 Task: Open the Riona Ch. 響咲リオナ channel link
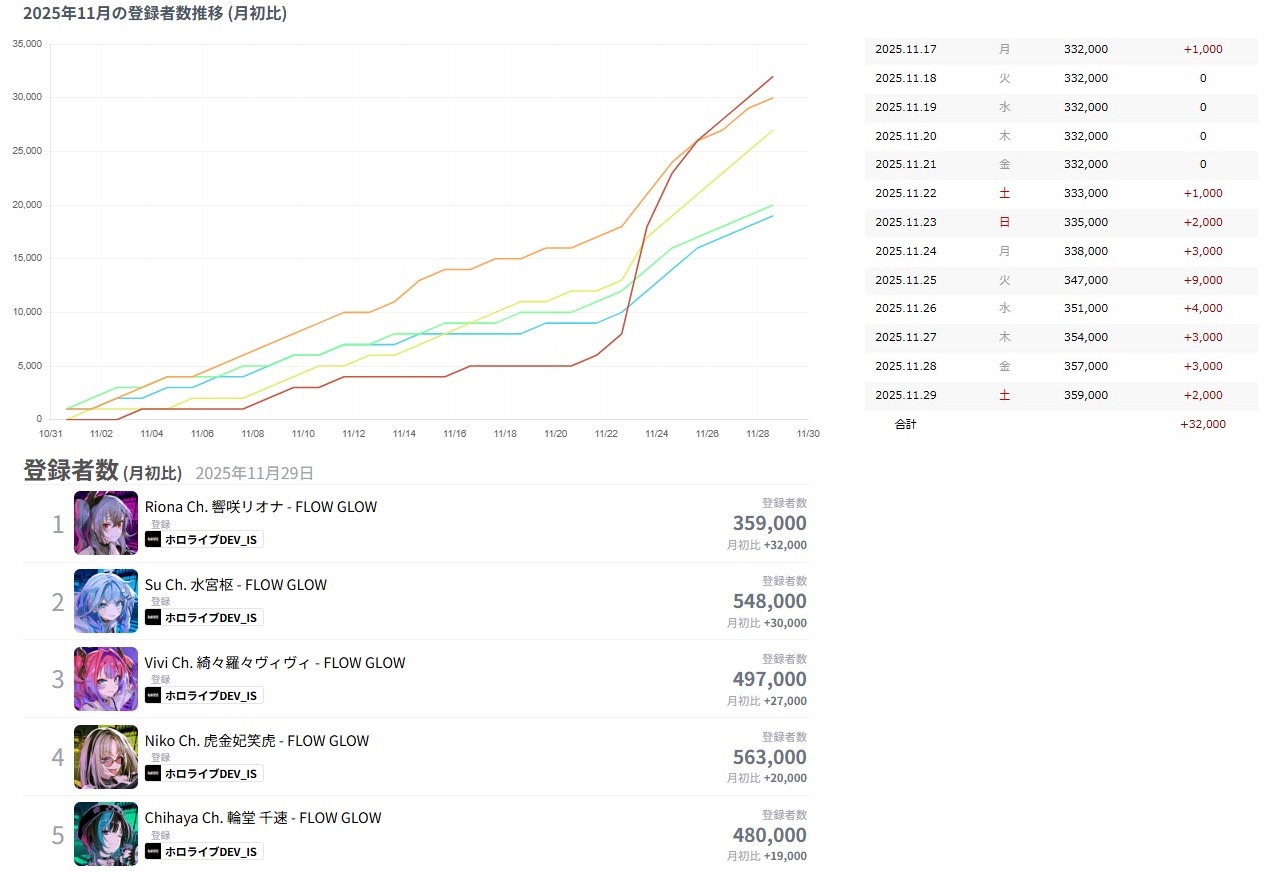click(x=261, y=507)
